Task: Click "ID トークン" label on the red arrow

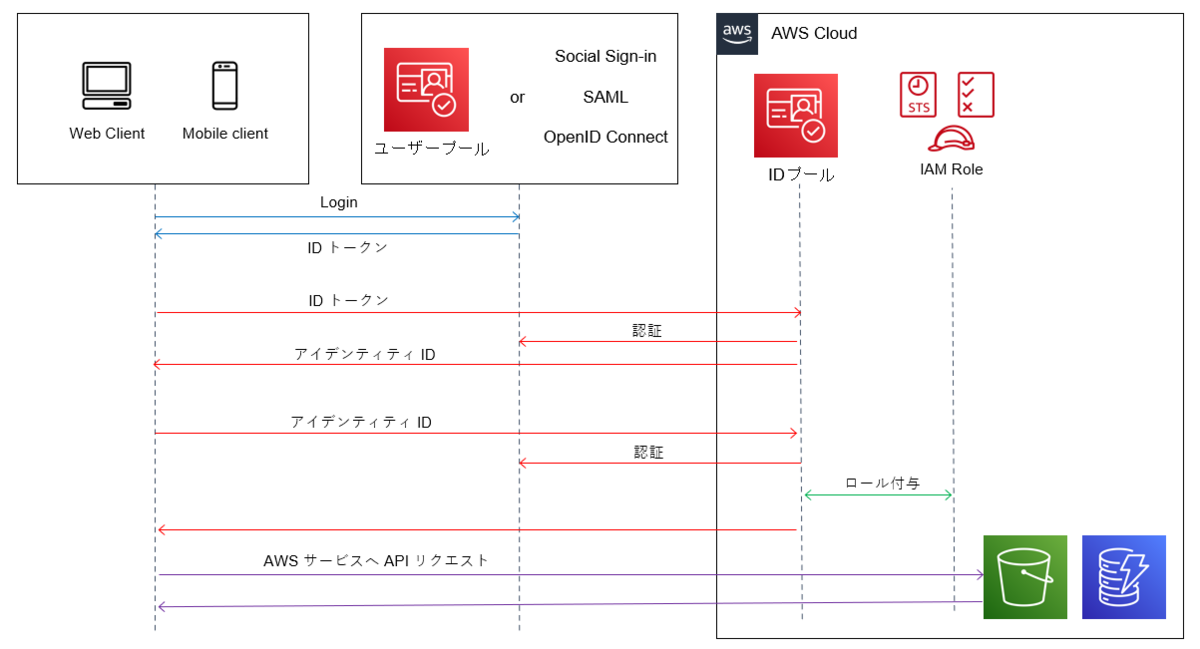Action: click(x=349, y=299)
